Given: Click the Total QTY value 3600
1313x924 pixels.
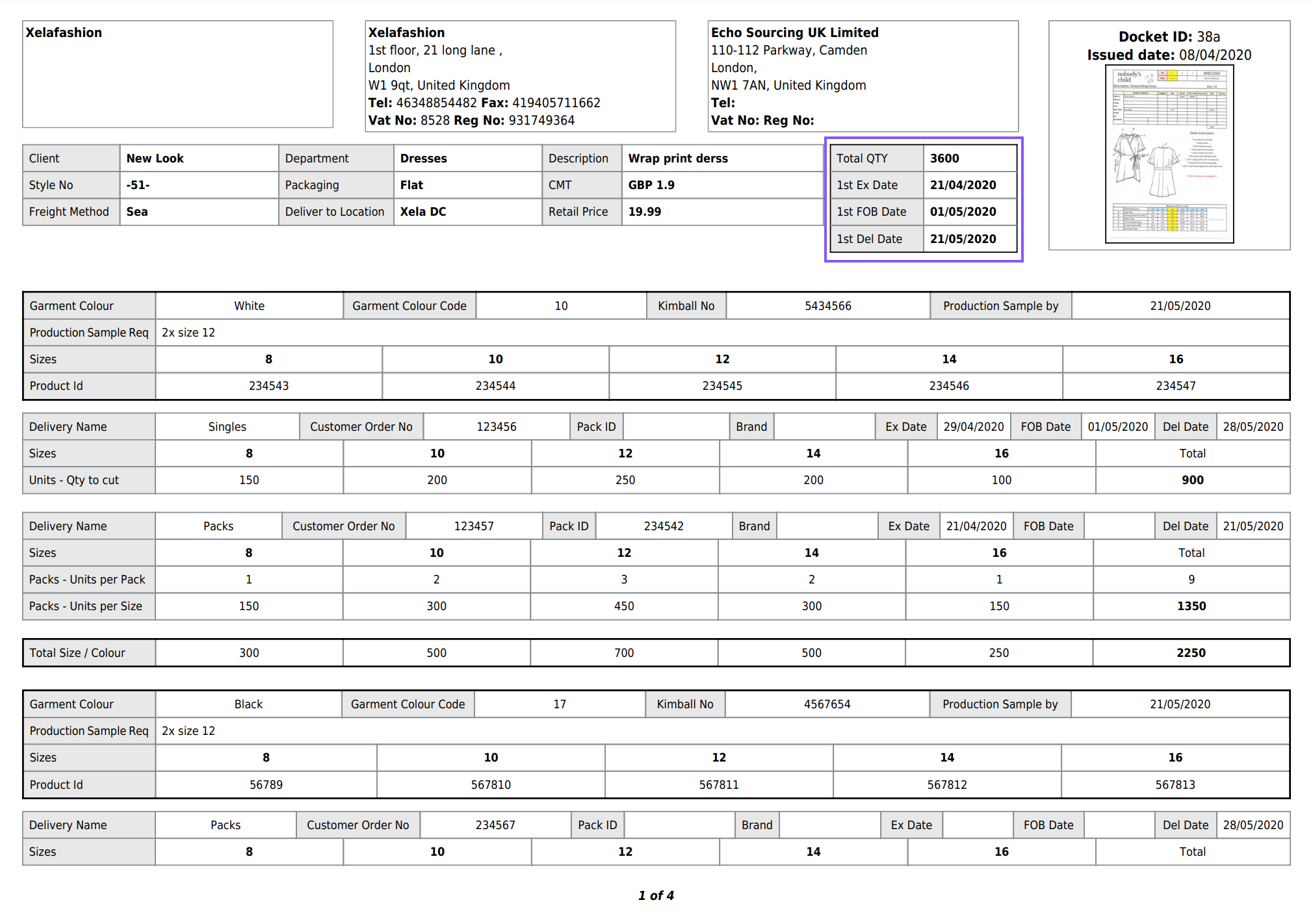Looking at the screenshot, I should coord(944,159).
